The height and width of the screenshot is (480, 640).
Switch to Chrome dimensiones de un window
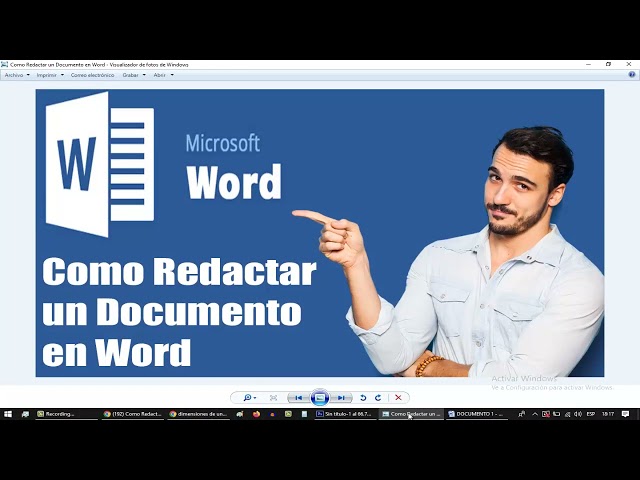tap(199, 414)
